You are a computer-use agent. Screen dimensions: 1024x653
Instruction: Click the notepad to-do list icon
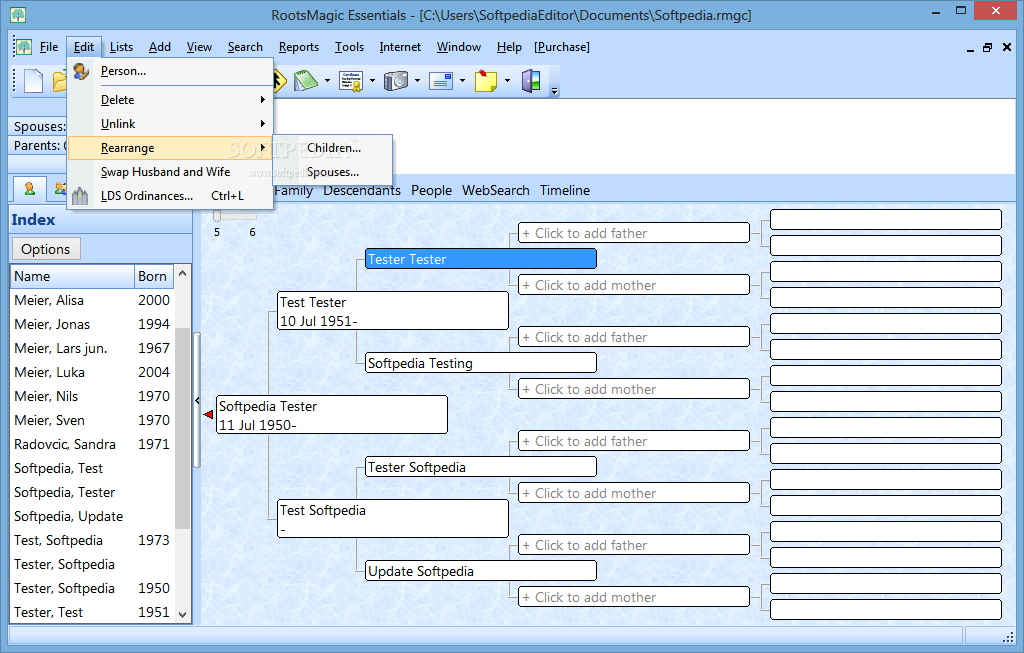pyautogui.click(x=305, y=81)
